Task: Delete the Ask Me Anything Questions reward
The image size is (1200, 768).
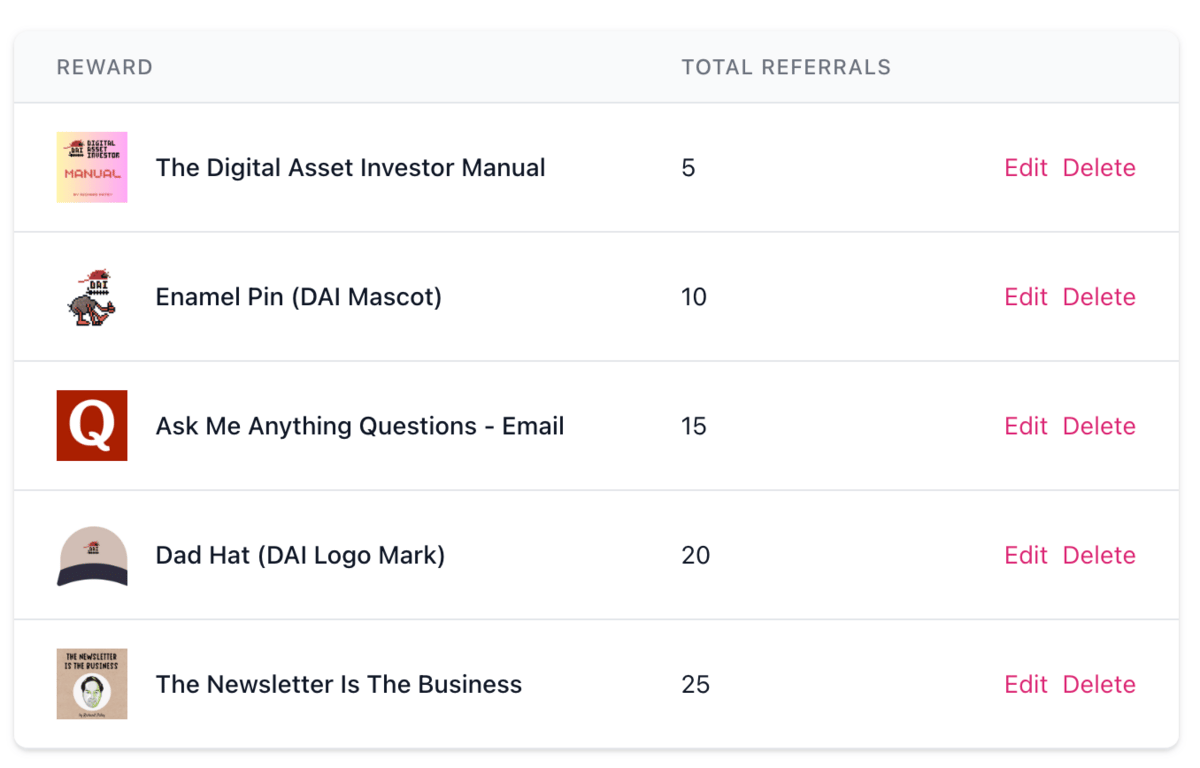Action: (x=1099, y=426)
